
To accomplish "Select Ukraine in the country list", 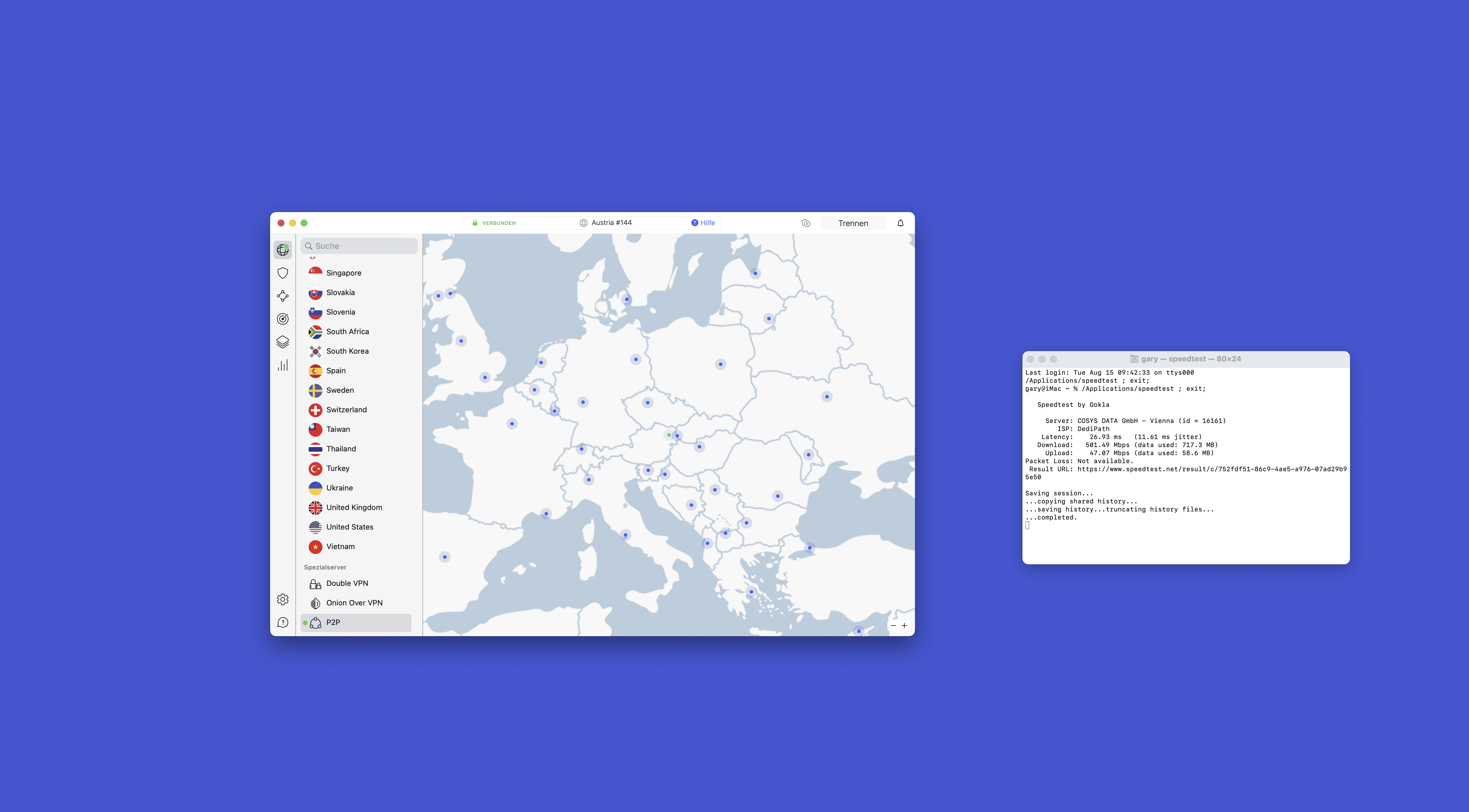I will click(356, 488).
